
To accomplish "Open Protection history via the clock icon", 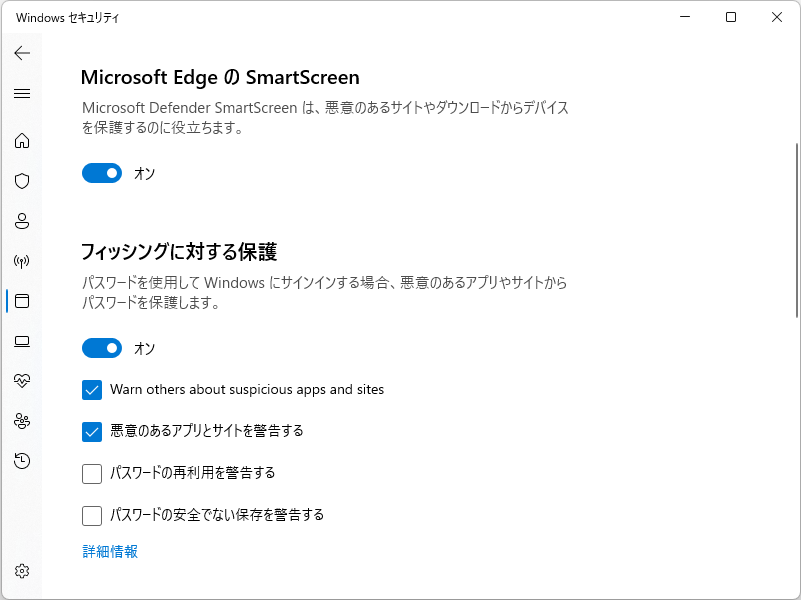I will click(x=22, y=461).
